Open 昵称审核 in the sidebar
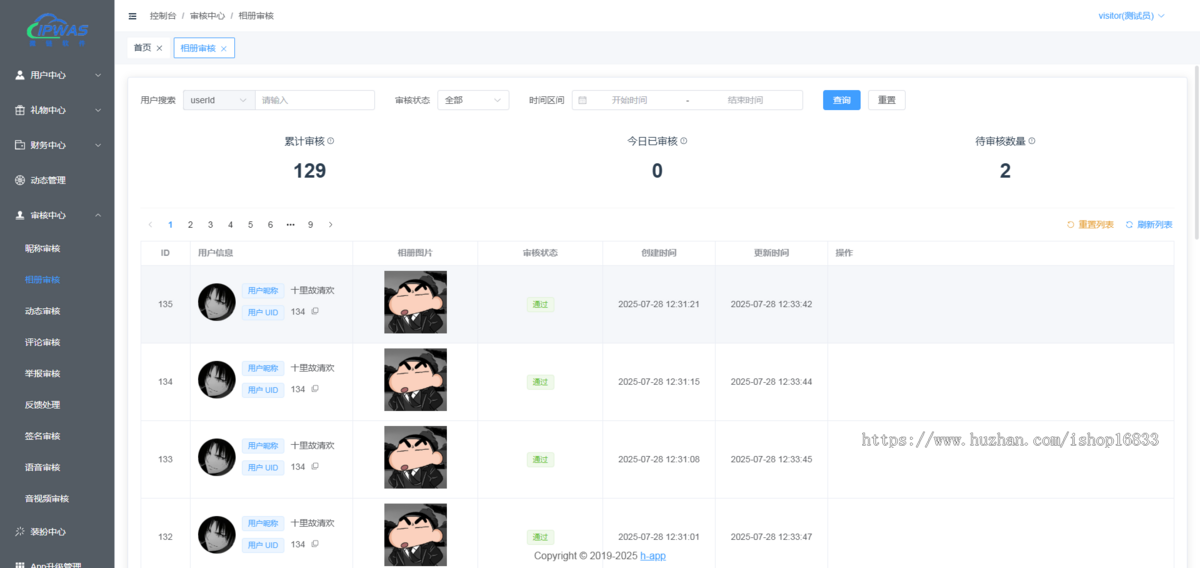Viewport: 1200px width, 568px height. point(43,248)
